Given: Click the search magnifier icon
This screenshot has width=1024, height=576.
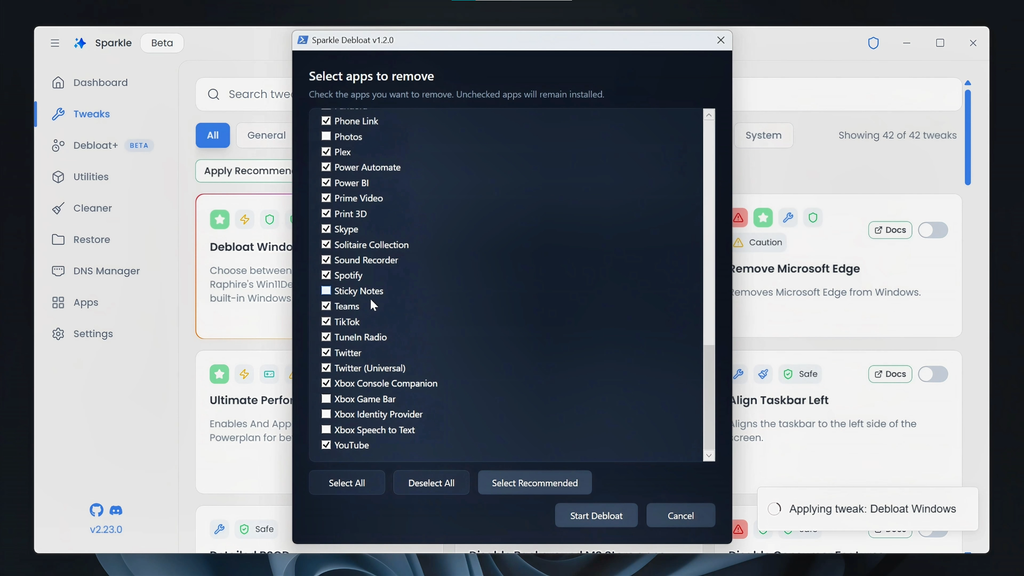Looking at the screenshot, I should coord(214,95).
